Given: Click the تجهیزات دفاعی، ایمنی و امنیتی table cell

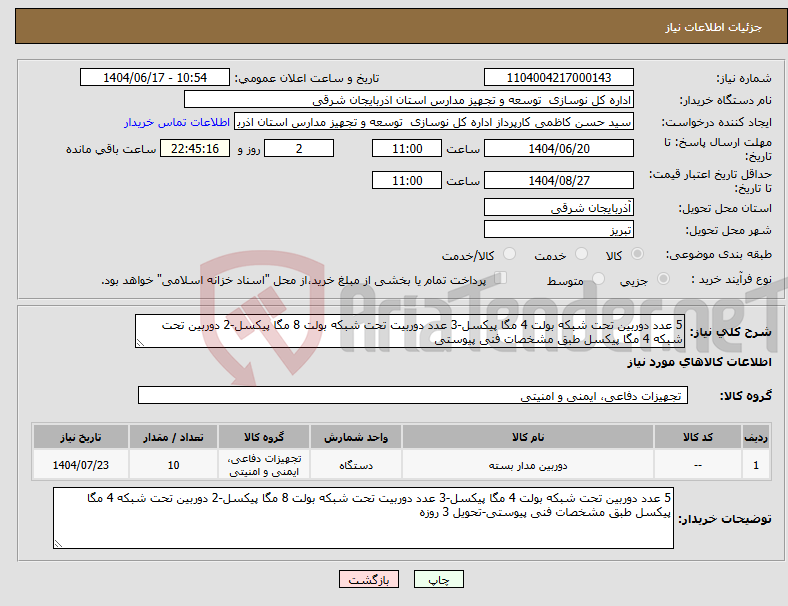Looking at the screenshot, I should point(264,465).
